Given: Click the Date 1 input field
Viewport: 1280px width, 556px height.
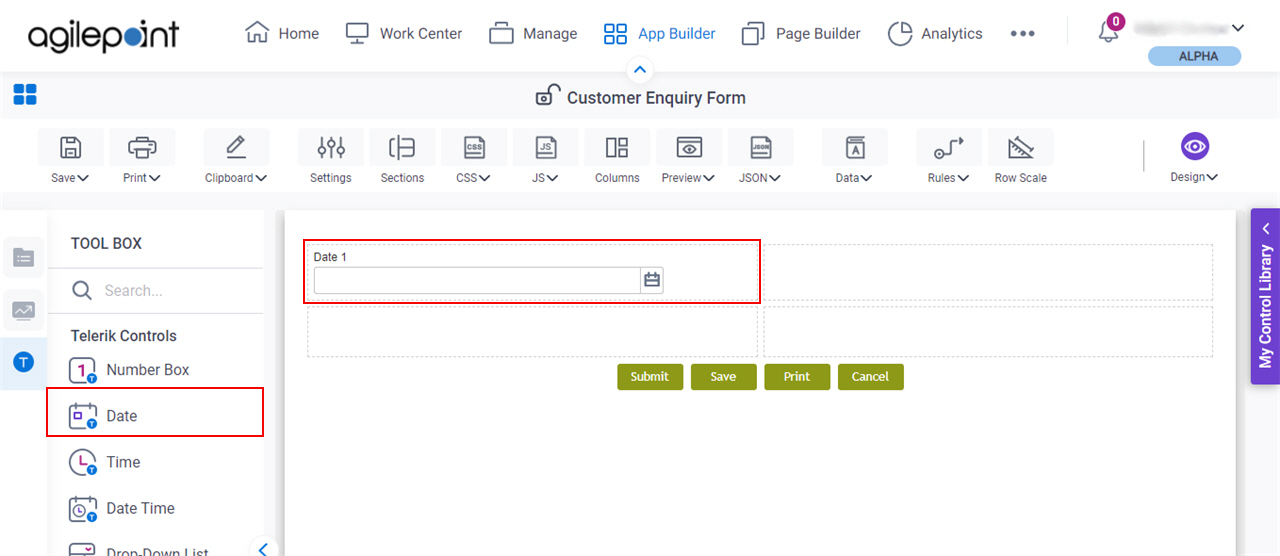Looking at the screenshot, I should [477, 281].
